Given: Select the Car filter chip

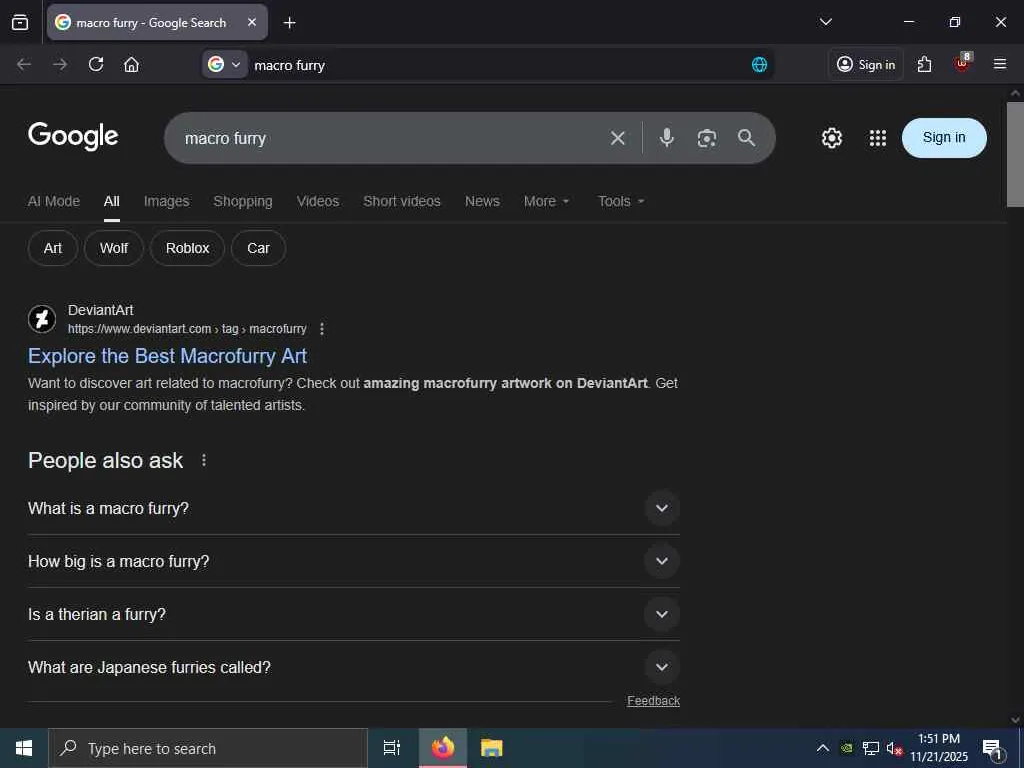Looking at the screenshot, I should click(x=258, y=248).
